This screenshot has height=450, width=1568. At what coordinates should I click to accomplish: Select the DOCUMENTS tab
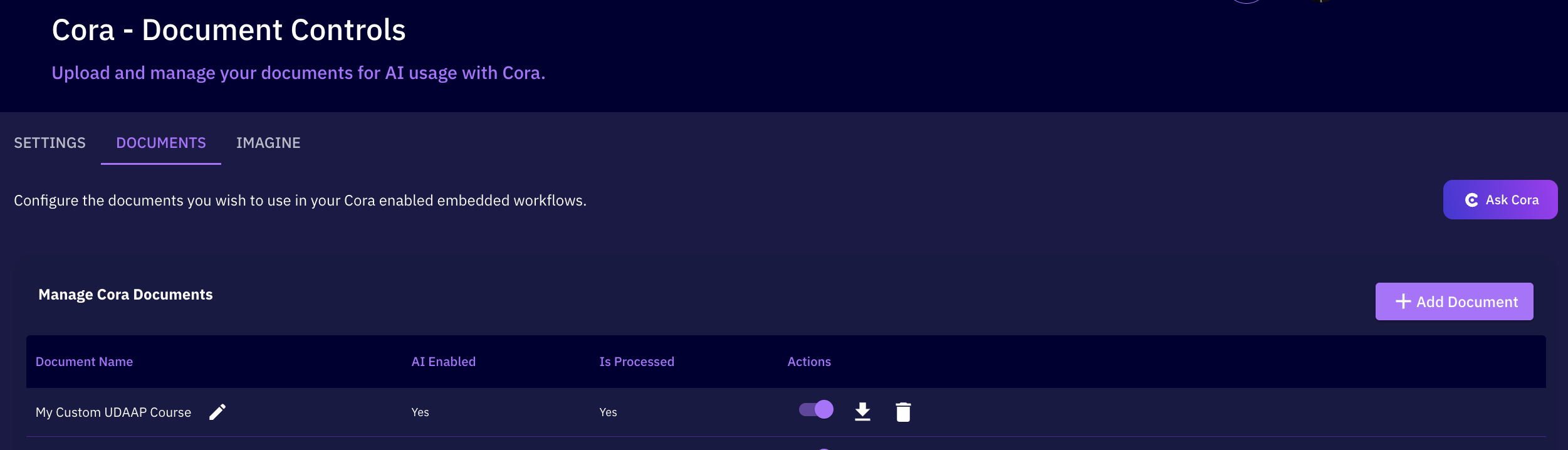(x=161, y=143)
